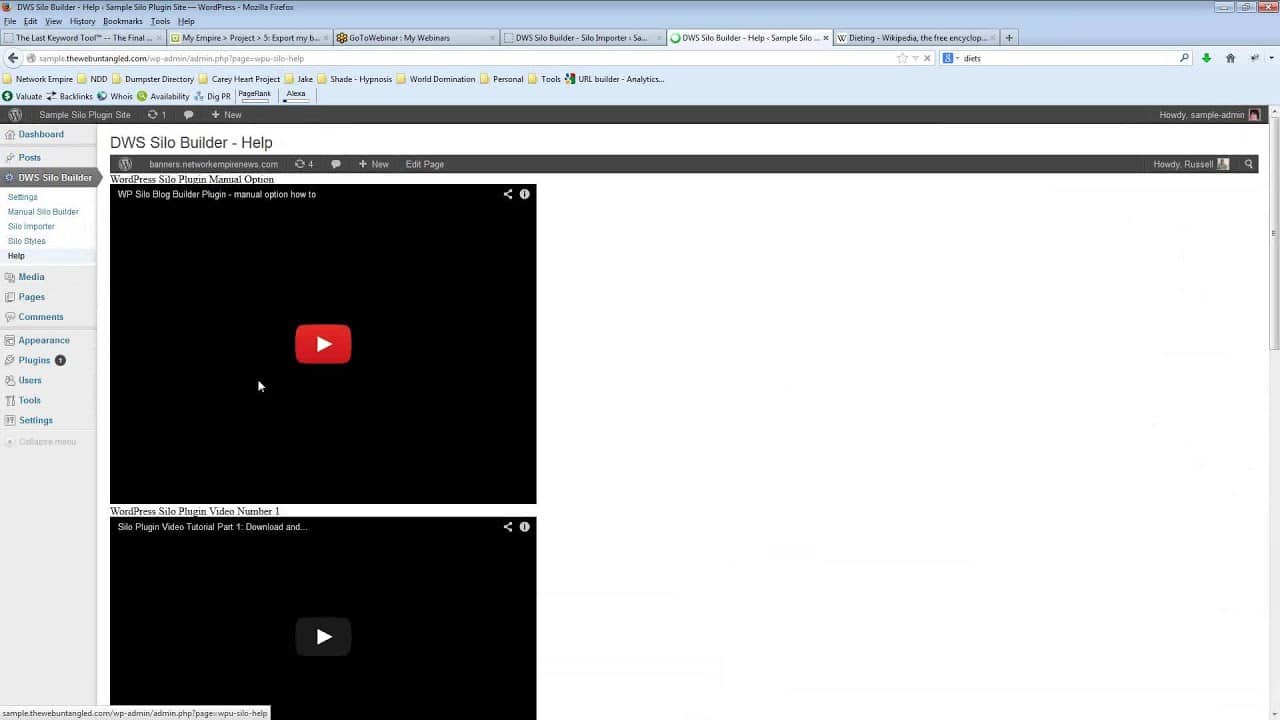Open Firefox downloads green arrow

[x=1206, y=58]
